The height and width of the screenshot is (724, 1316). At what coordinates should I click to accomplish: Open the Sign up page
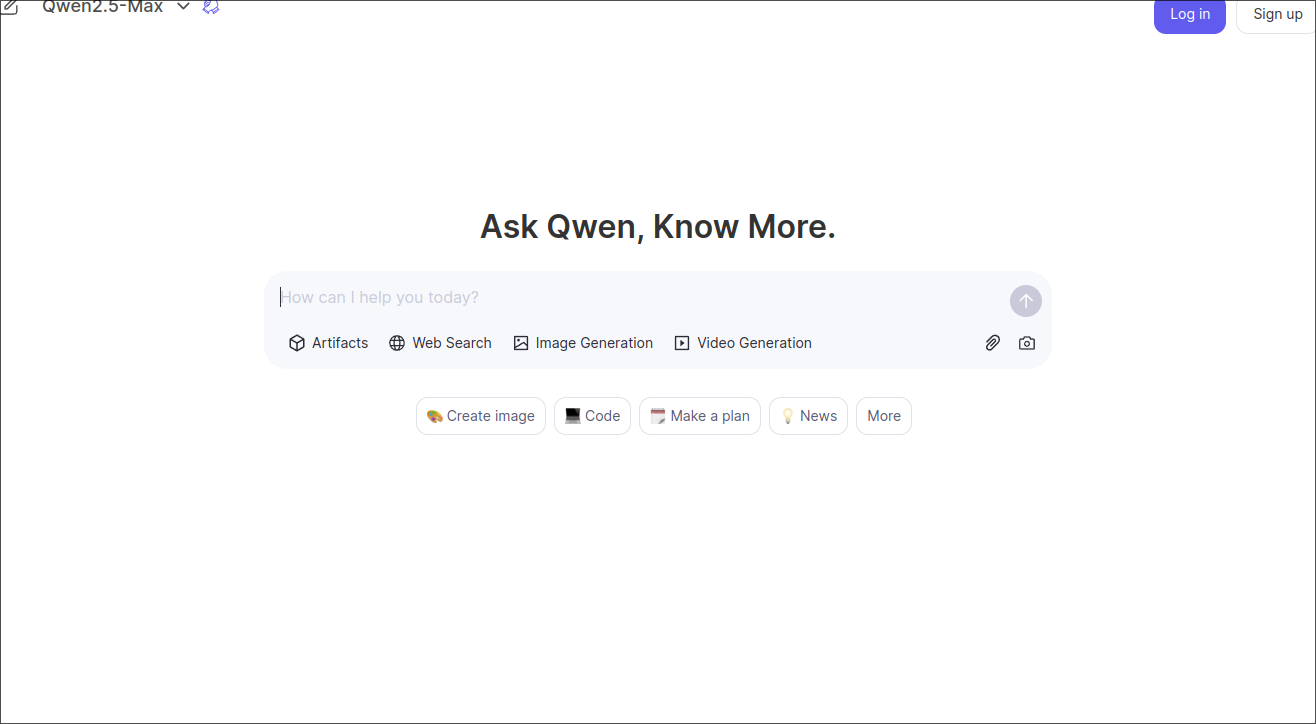(x=1277, y=15)
